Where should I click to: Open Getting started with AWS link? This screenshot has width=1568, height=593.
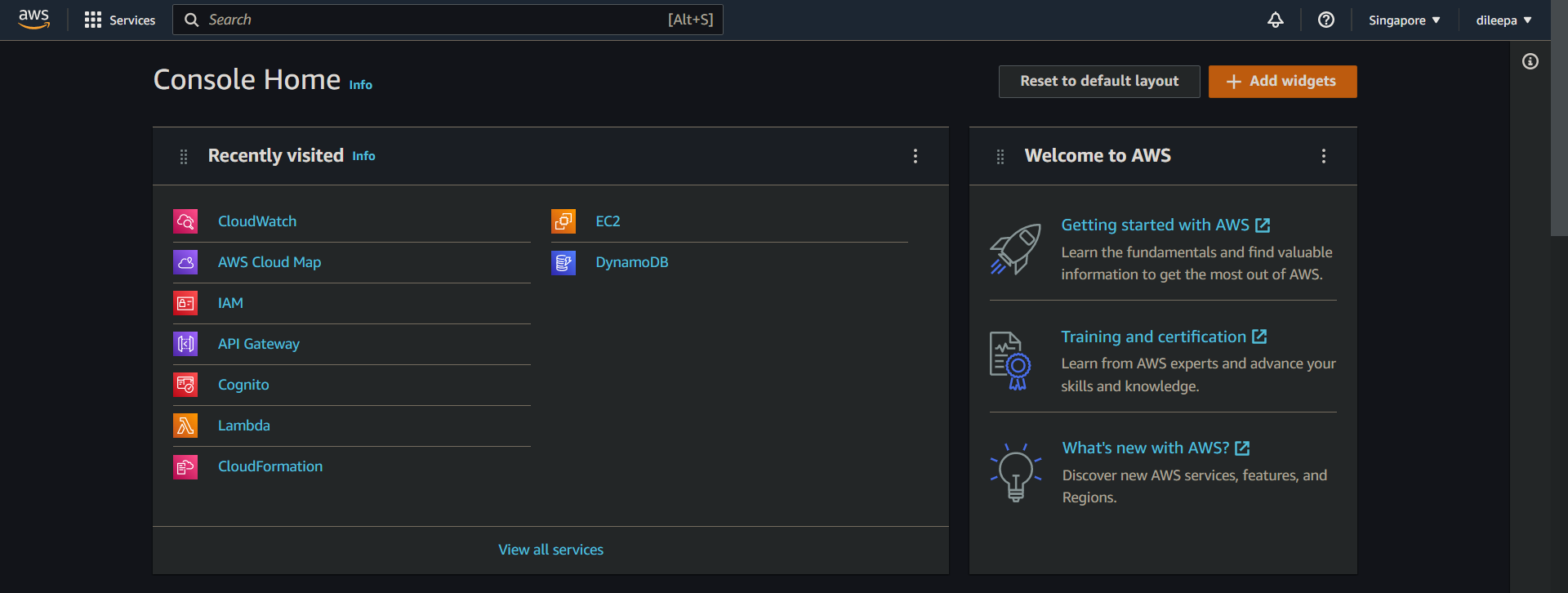(1165, 225)
